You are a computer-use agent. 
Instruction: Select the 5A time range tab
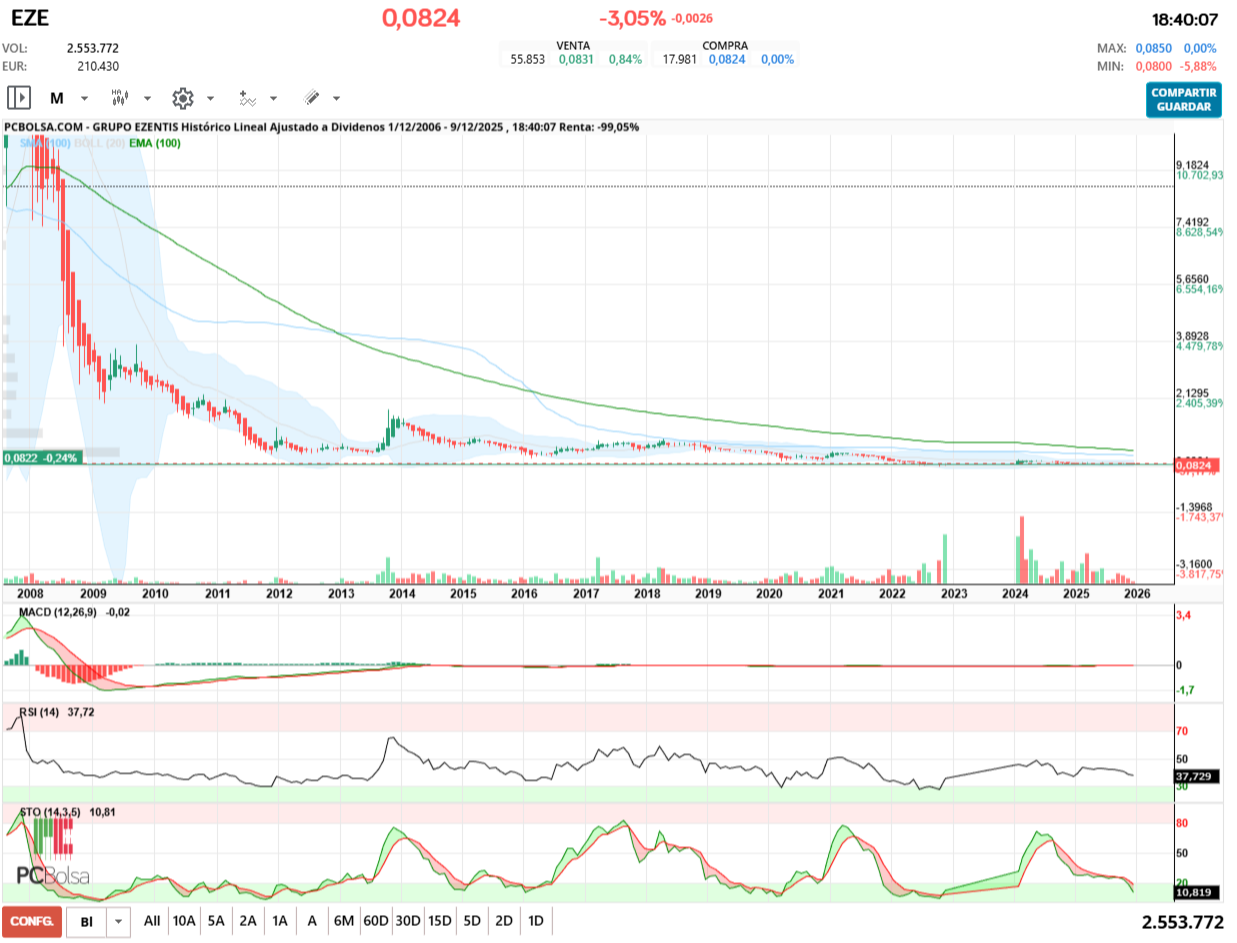(x=216, y=921)
